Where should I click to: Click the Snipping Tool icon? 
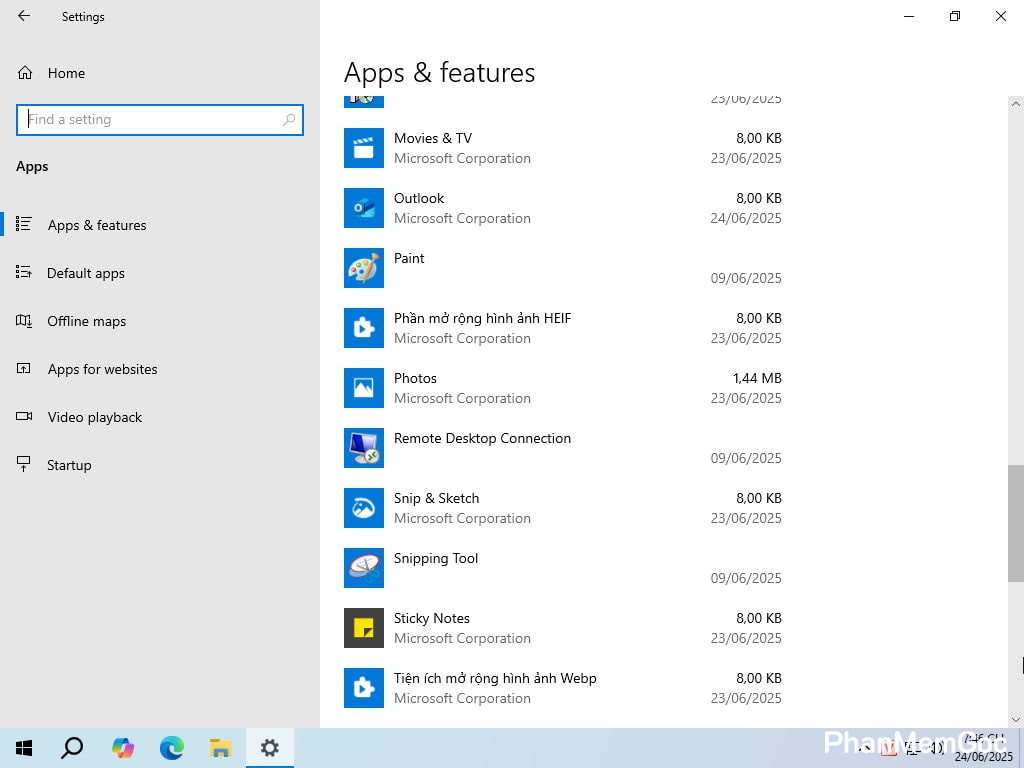tap(364, 568)
